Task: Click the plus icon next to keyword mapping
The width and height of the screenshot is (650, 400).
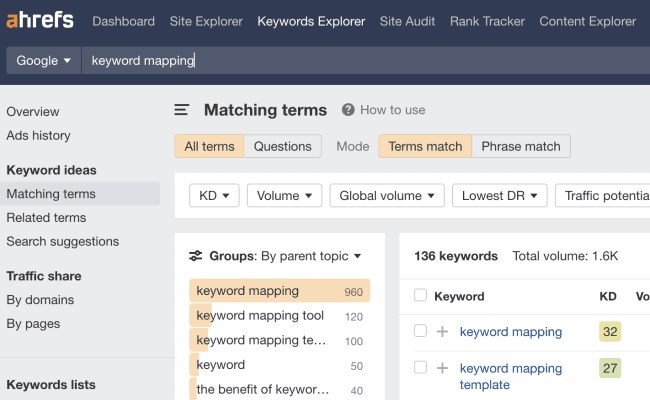Action: 442,332
